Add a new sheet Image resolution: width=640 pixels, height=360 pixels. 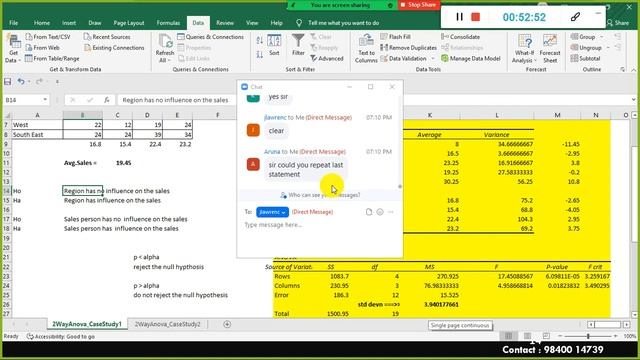pos(227,324)
